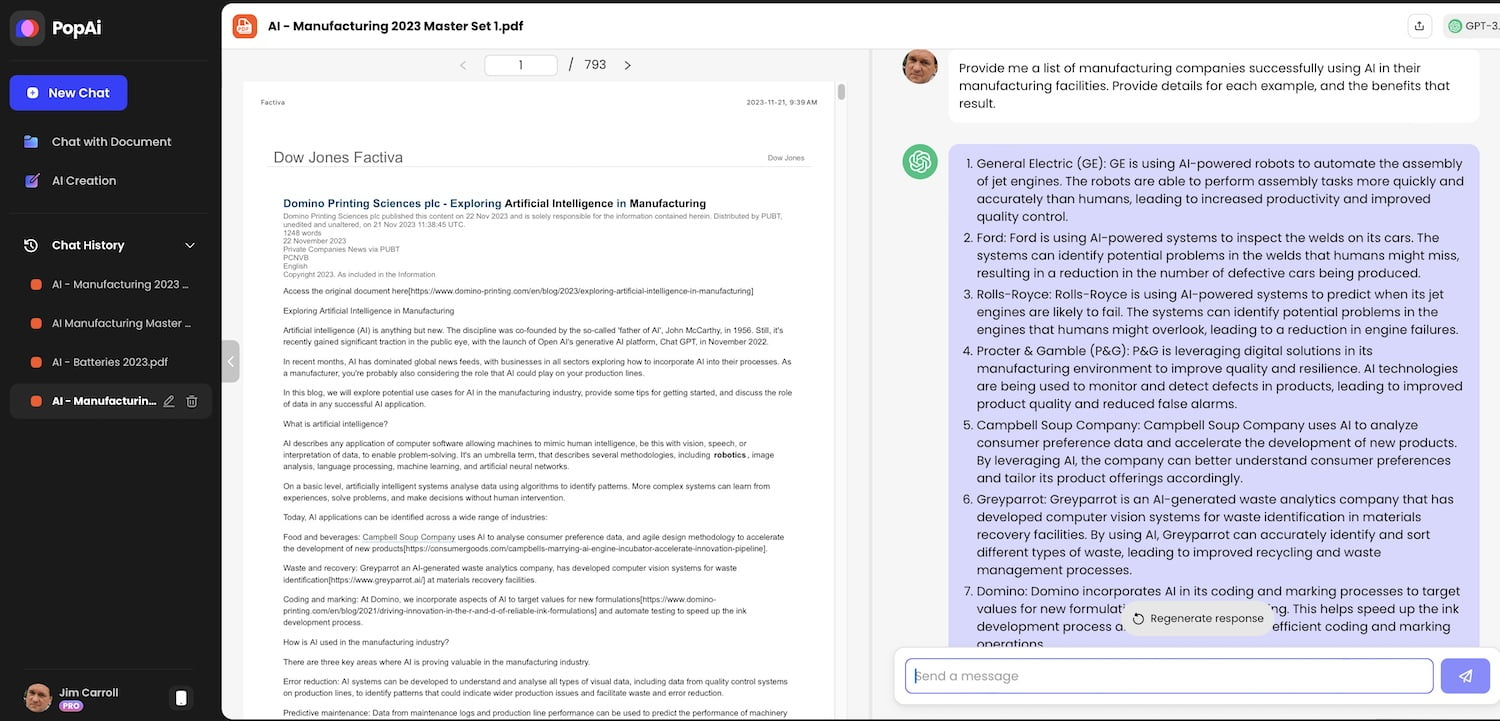Click the page number input field
Image resolution: width=1500 pixels, height=721 pixels.
point(521,65)
